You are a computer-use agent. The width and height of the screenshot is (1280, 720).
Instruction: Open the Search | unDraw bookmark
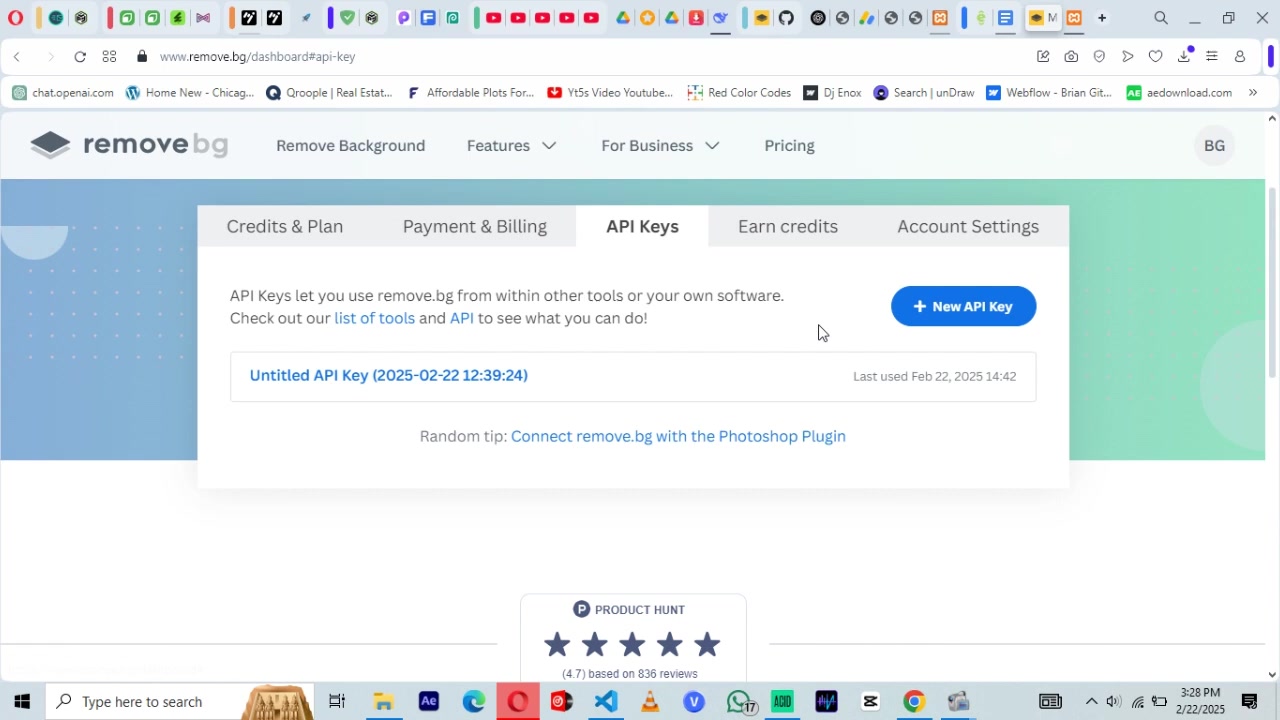pyautogui.click(x=923, y=93)
